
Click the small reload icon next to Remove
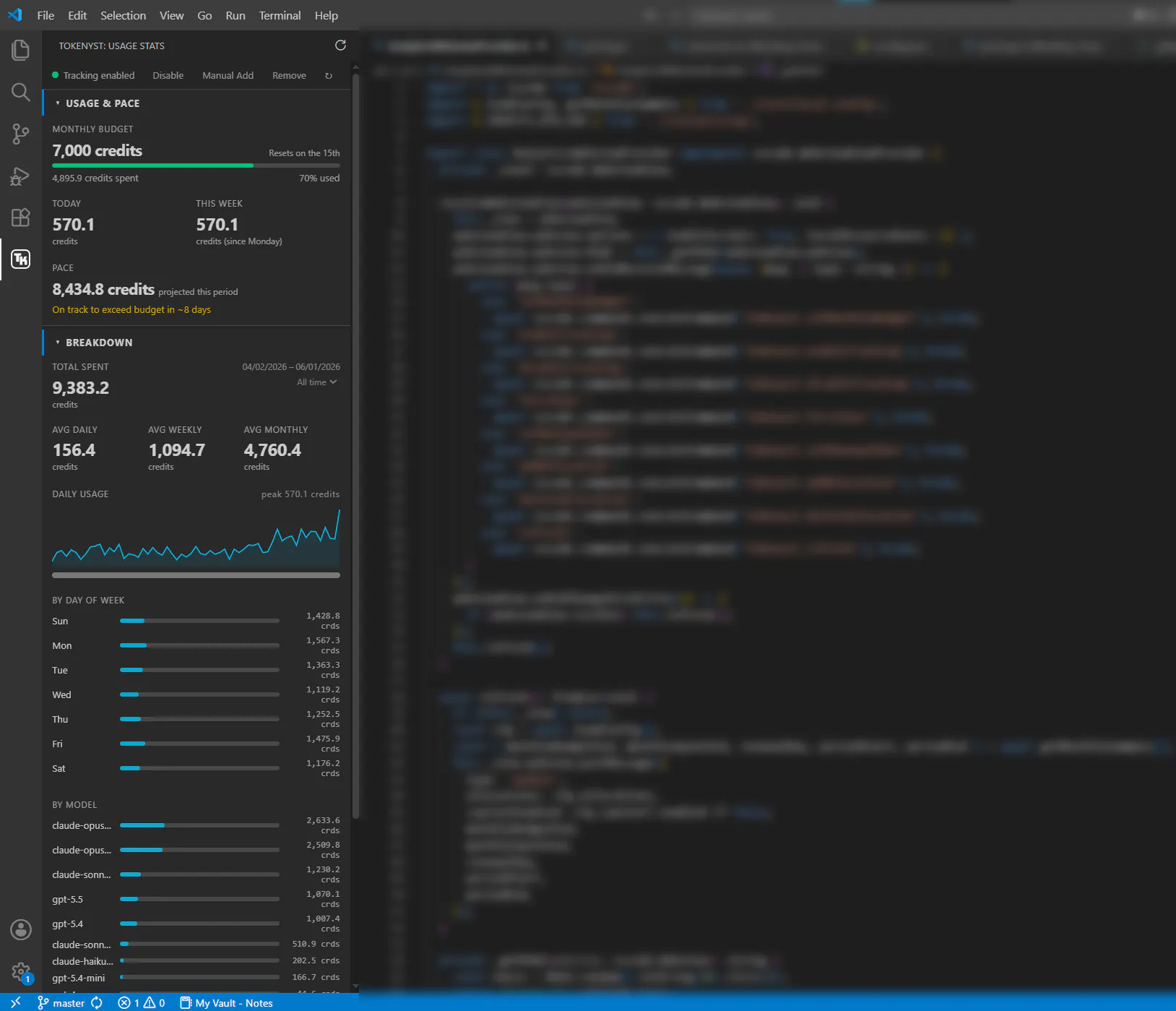click(x=329, y=76)
